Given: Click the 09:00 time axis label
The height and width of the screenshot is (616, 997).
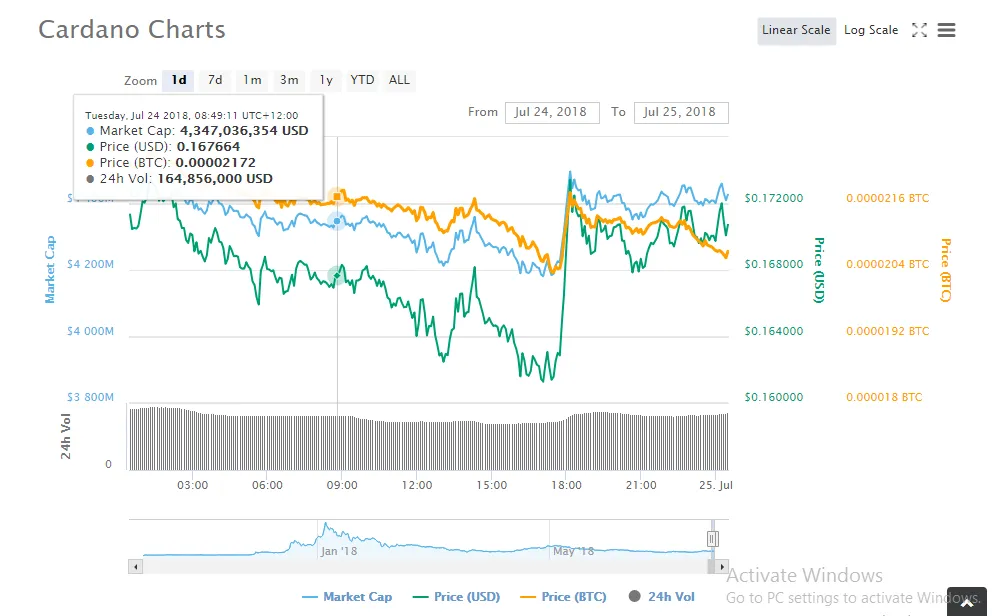Looking at the screenshot, I should (x=342, y=485).
